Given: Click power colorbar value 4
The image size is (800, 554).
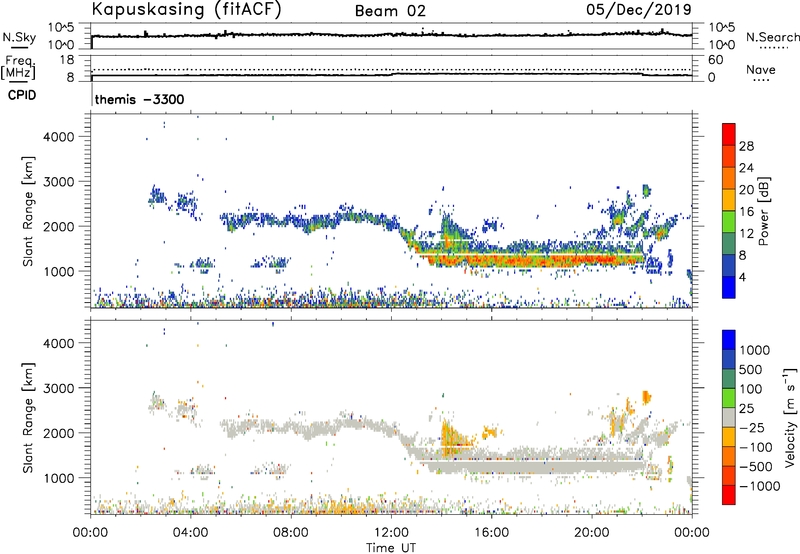Looking at the screenshot, I should [x=742, y=277].
